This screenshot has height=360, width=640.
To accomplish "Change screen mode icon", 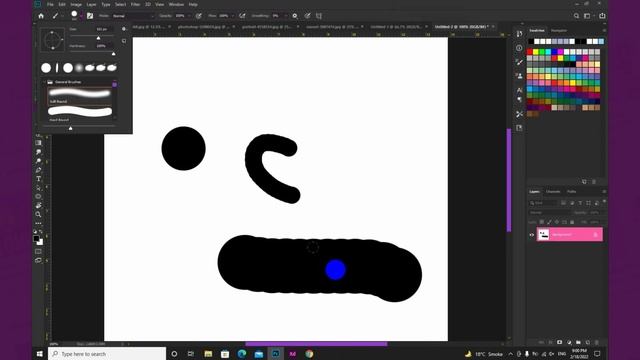I will coord(38,260).
